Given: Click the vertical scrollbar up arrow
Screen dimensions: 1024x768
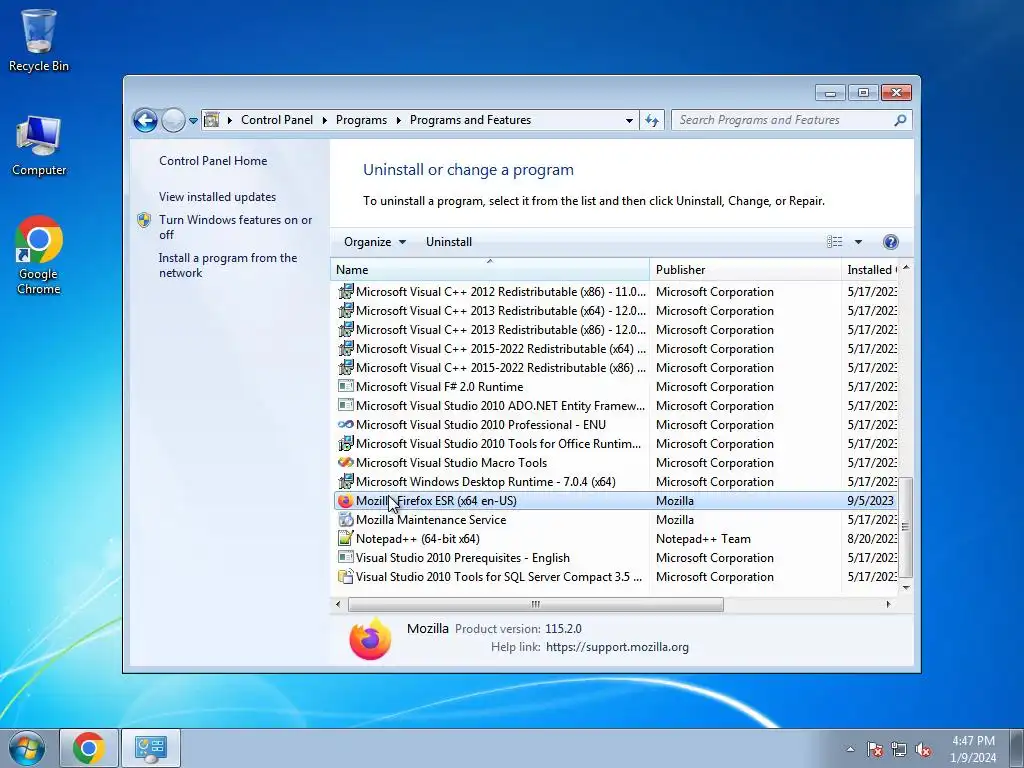Looking at the screenshot, I should coord(906,268).
